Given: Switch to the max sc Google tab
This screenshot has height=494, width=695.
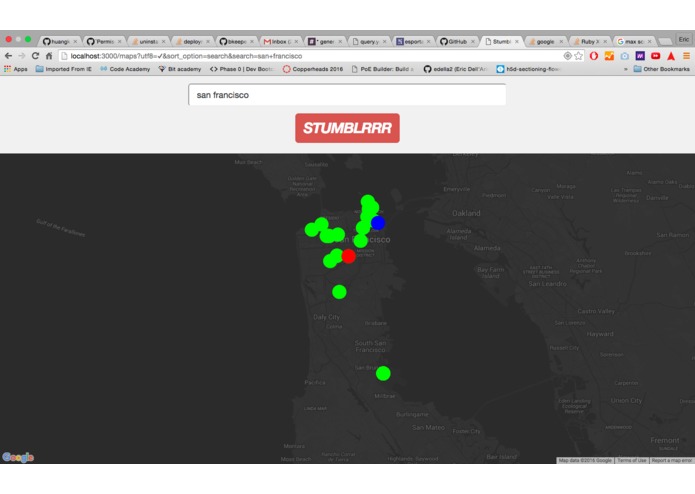Looking at the screenshot, I should pos(633,42).
